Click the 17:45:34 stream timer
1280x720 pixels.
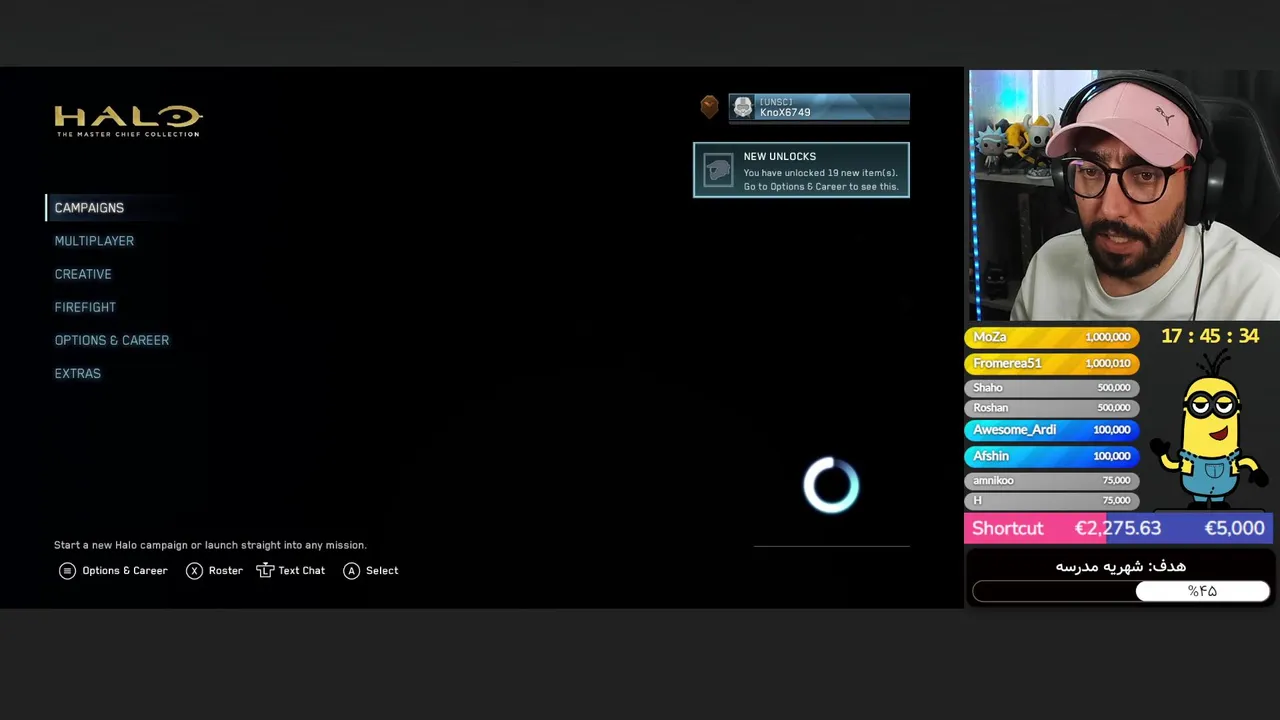click(x=1210, y=337)
